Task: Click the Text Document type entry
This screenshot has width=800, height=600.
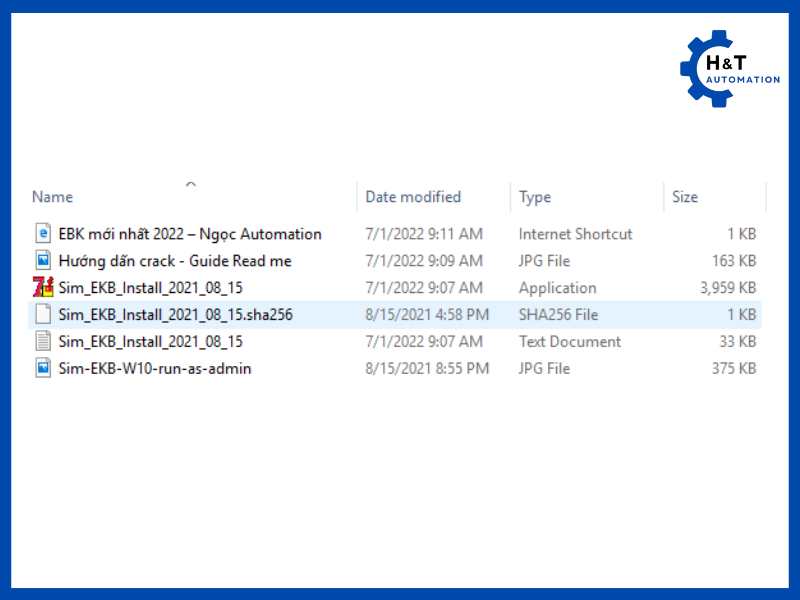Action: click(x=569, y=342)
